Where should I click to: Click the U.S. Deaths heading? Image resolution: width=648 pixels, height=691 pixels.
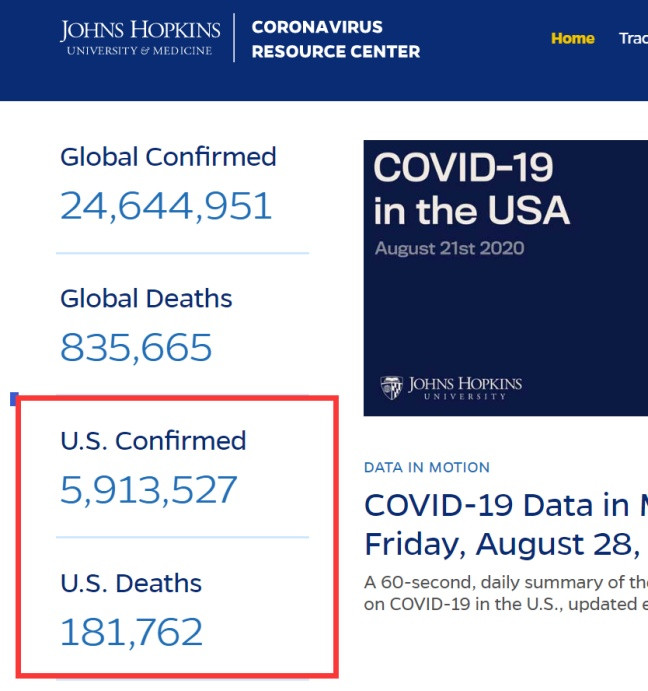point(131,583)
